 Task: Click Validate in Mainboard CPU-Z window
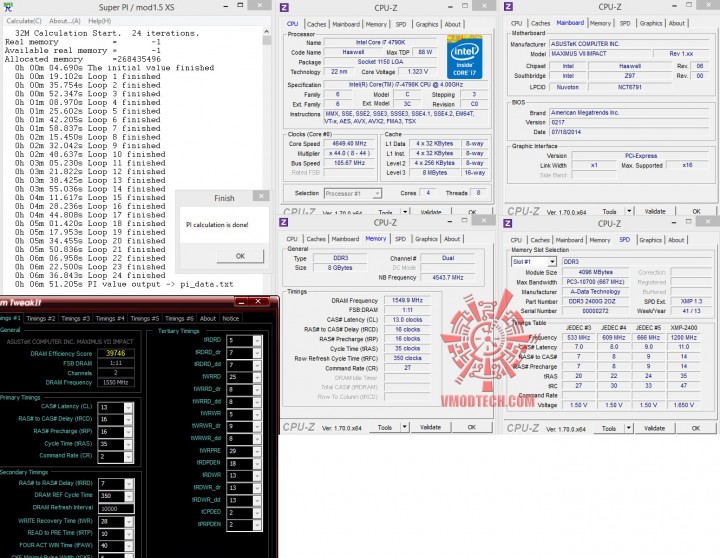[x=655, y=212]
